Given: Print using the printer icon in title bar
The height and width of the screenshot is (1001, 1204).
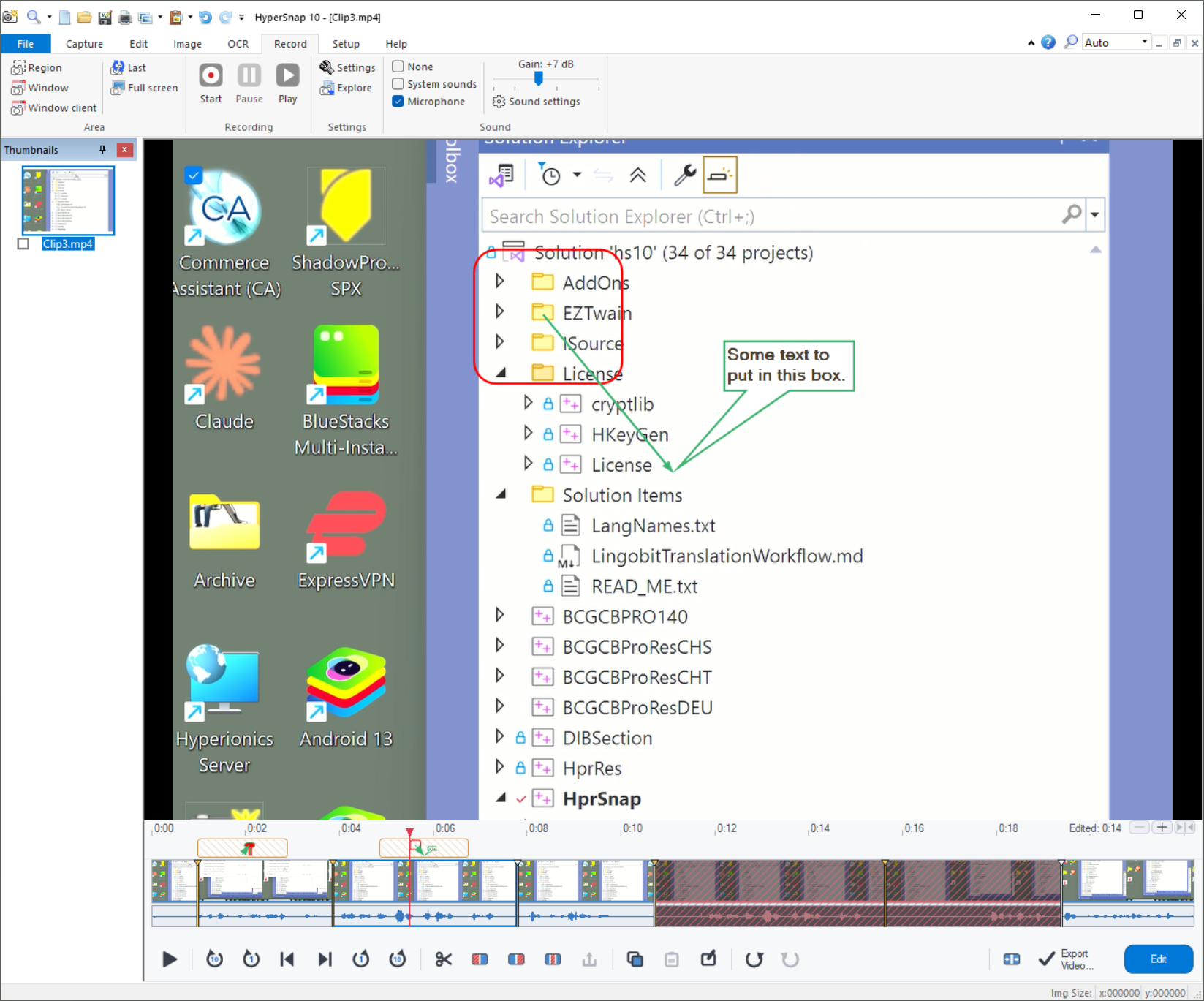Looking at the screenshot, I should point(125,17).
